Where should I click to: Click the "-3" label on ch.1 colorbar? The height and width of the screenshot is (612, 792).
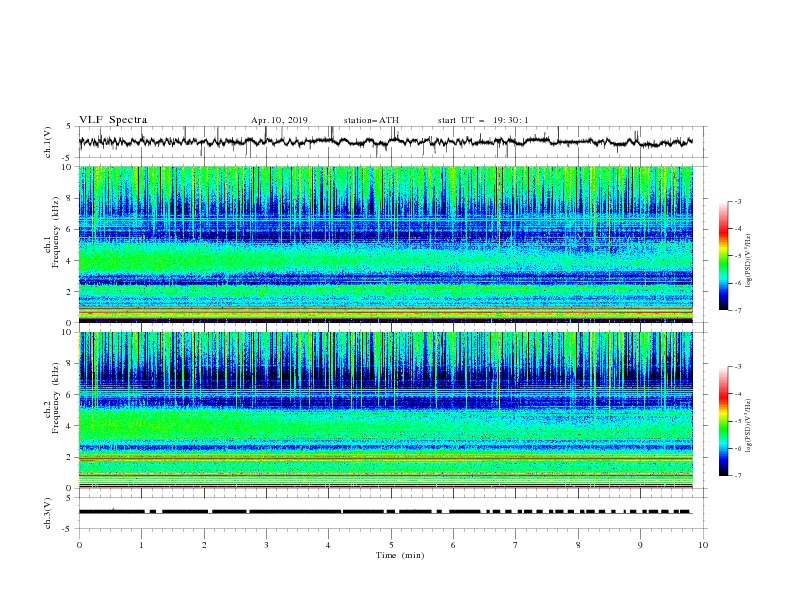coord(737,201)
